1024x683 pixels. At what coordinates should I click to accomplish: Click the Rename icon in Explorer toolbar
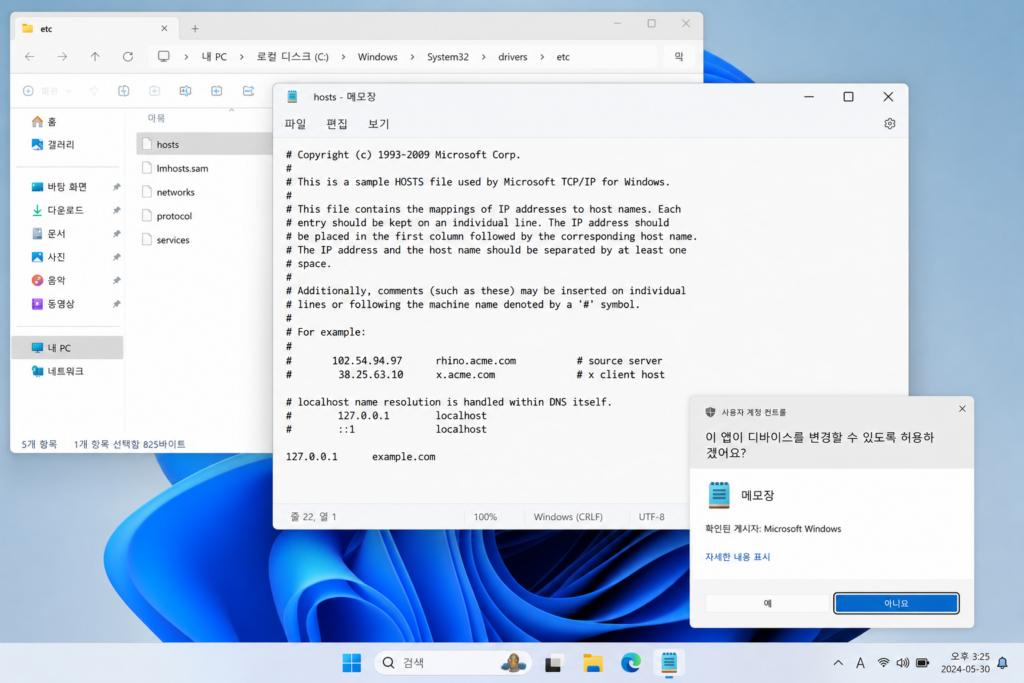click(x=185, y=91)
